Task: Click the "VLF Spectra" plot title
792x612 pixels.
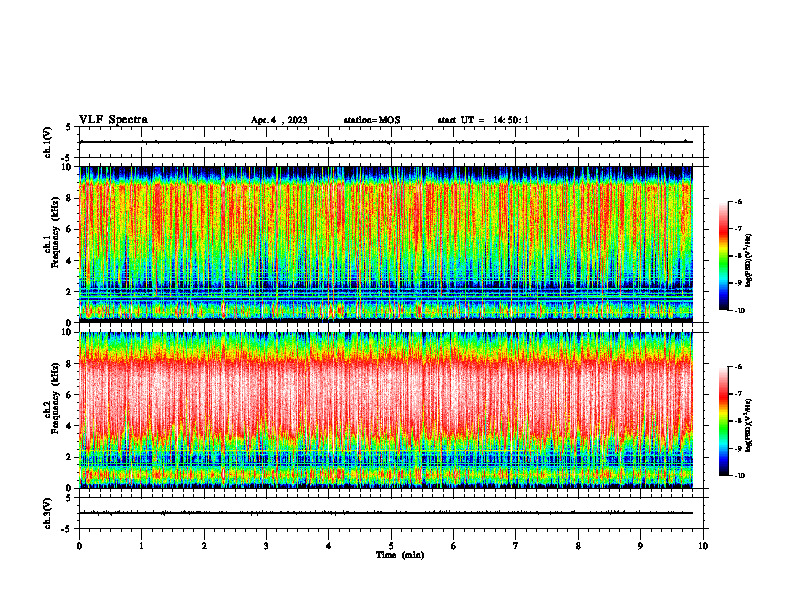Action: [x=113, y=119]
